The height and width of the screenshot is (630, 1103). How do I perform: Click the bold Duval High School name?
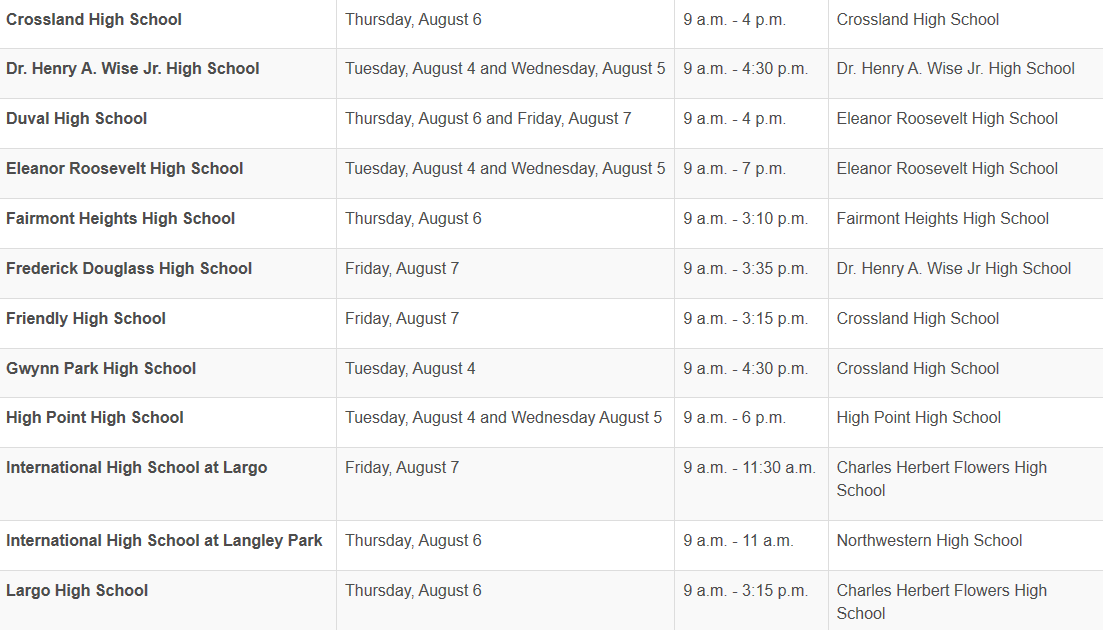pyautogui.click(x=76, y=119)
